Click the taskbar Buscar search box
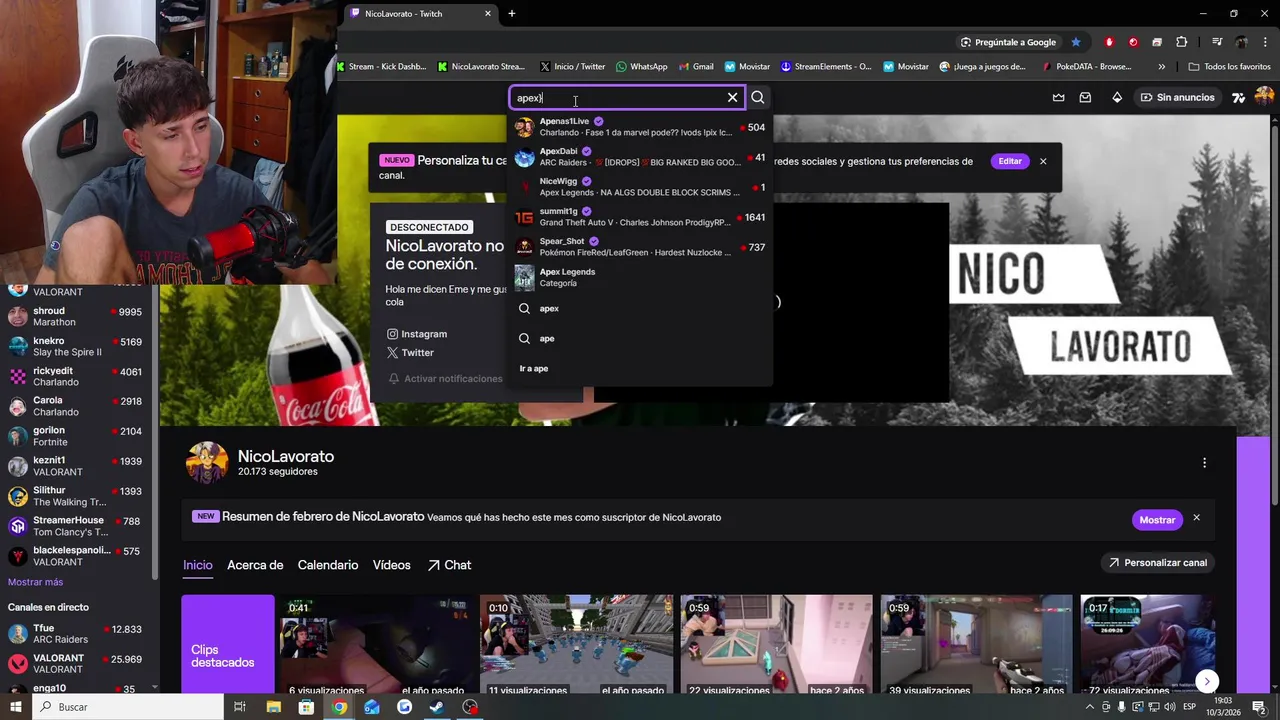The height and width of the screenshot is (720, 1280). (x=128, y=707)
